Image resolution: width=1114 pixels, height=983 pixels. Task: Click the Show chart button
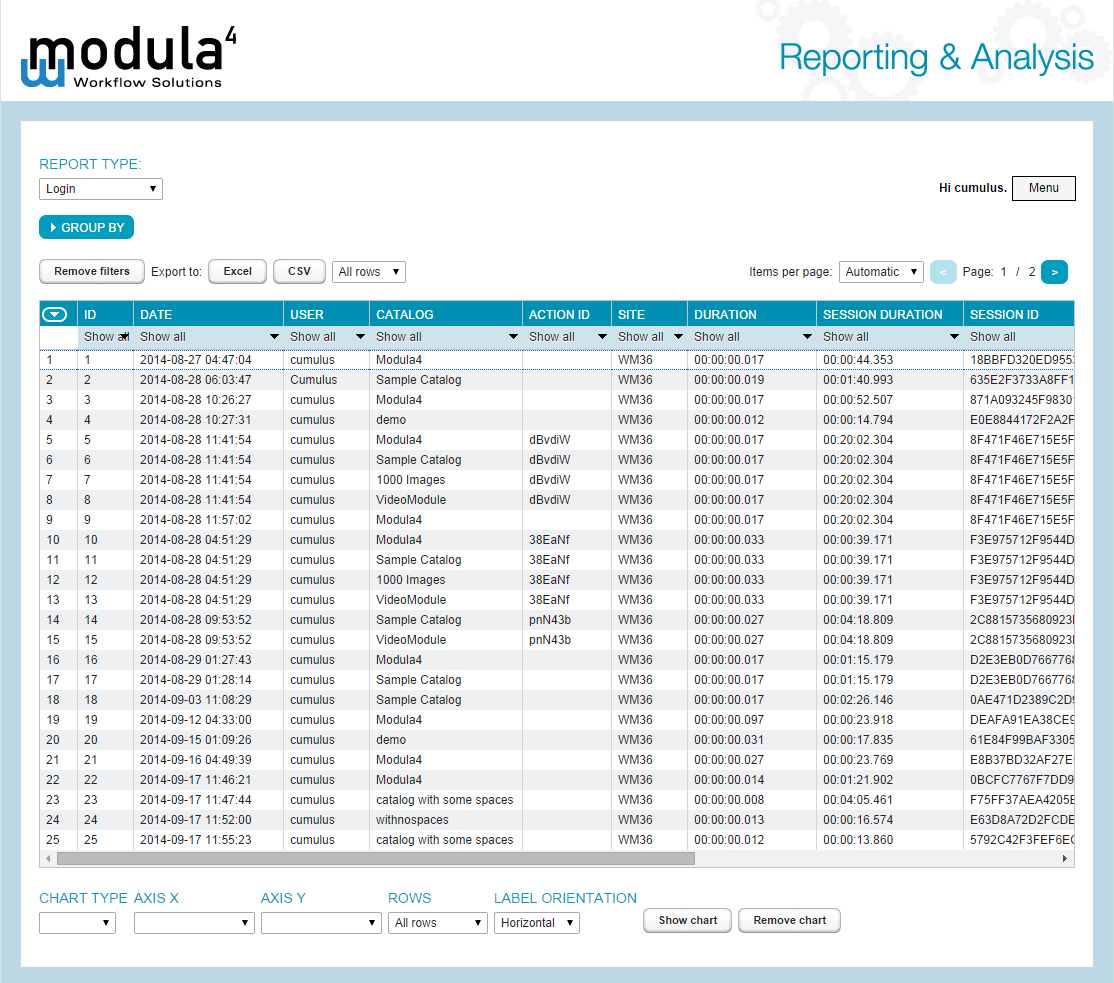(688, 920)
